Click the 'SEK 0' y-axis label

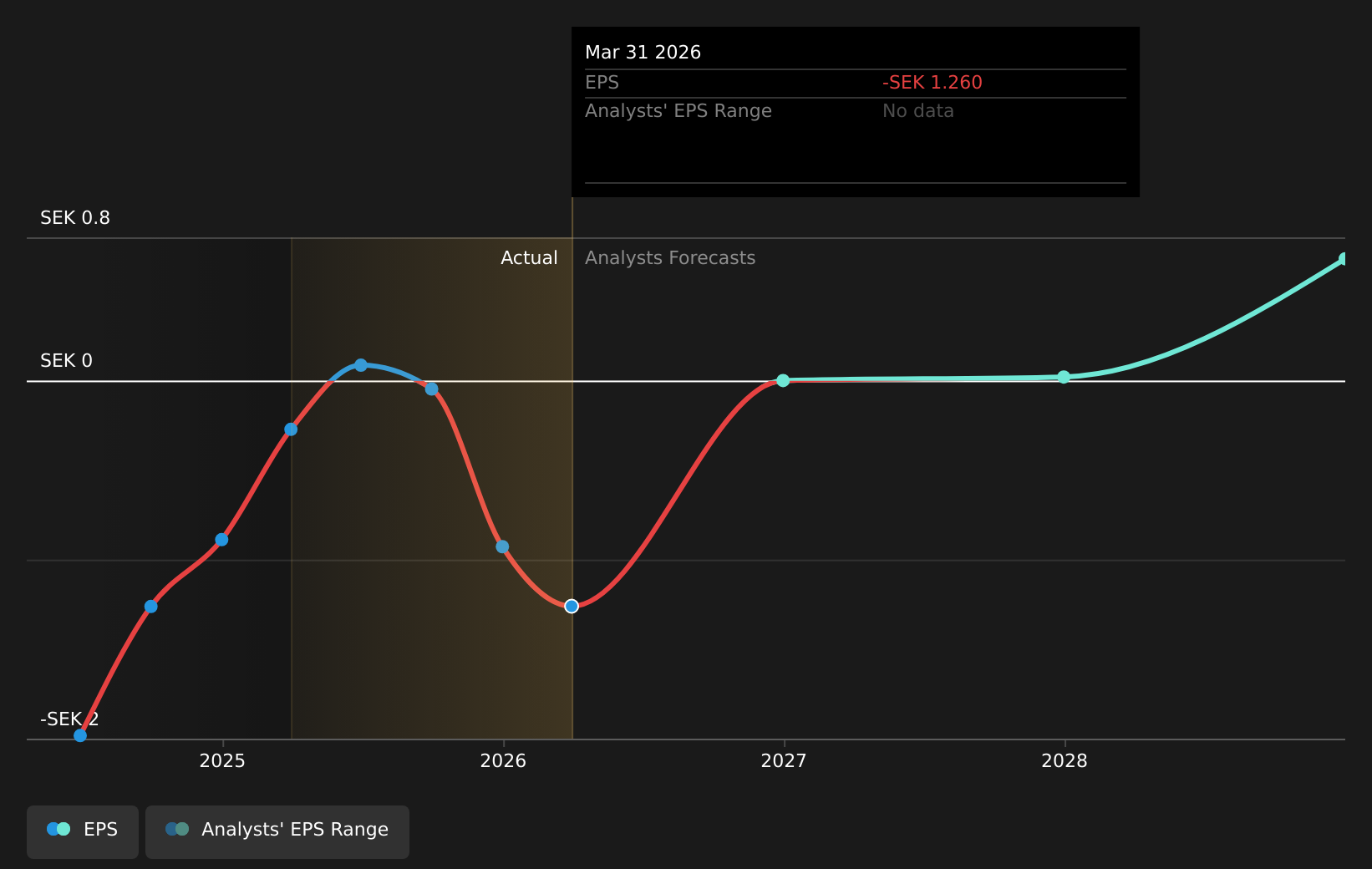(67, 361)
